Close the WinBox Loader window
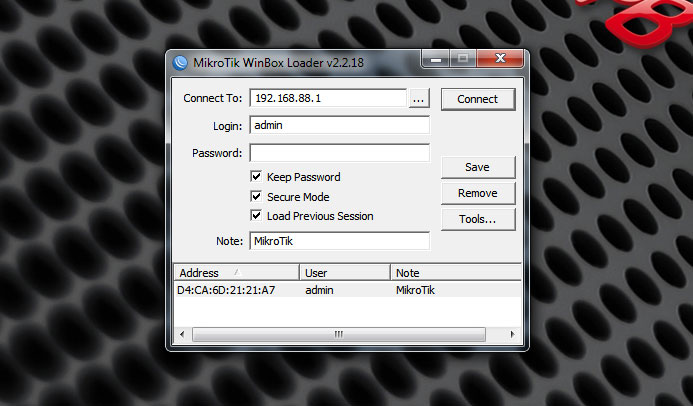The image size is (693, 406). click(499, 60)
